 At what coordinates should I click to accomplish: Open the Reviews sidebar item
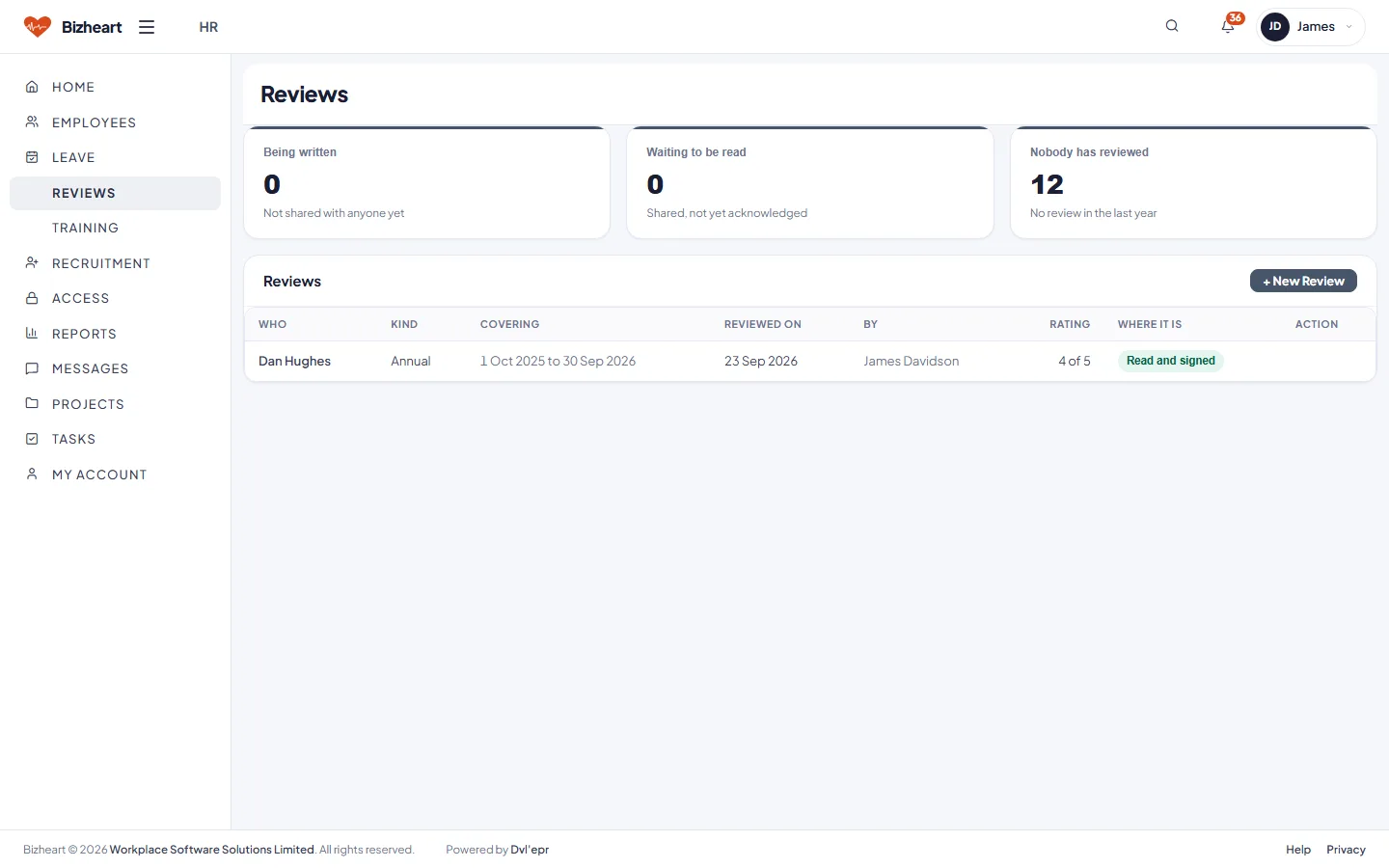[116, 193]
